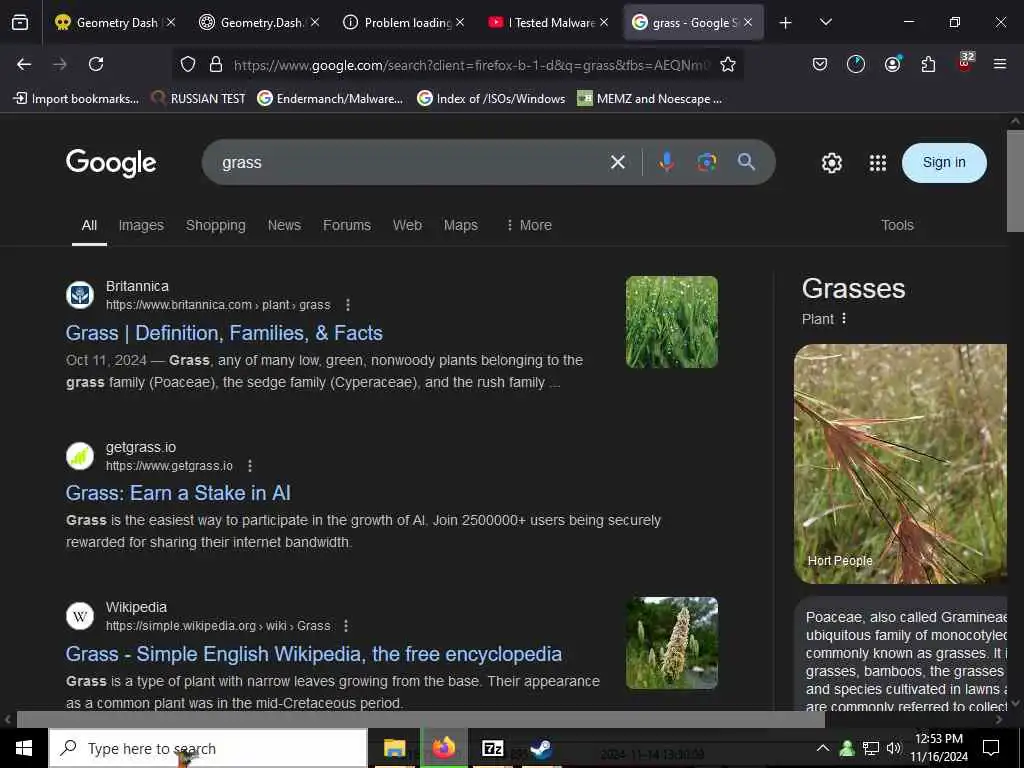Click Import bookmarks in toolbar
The width and height of the screenshot is (1024, 768).
(76, 99)
